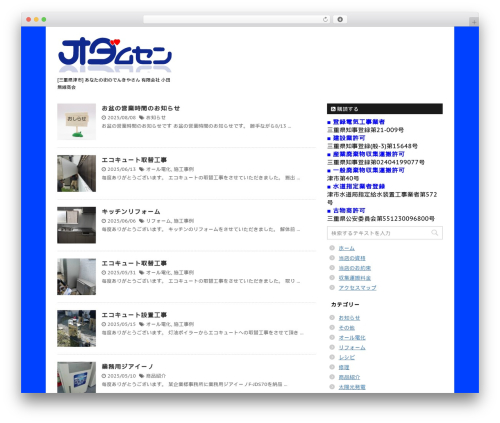The height and width of the screenshot is (423, 500).
Task: Click the clock icon next to date 2025/06/13
Action: tap(104, 169)
